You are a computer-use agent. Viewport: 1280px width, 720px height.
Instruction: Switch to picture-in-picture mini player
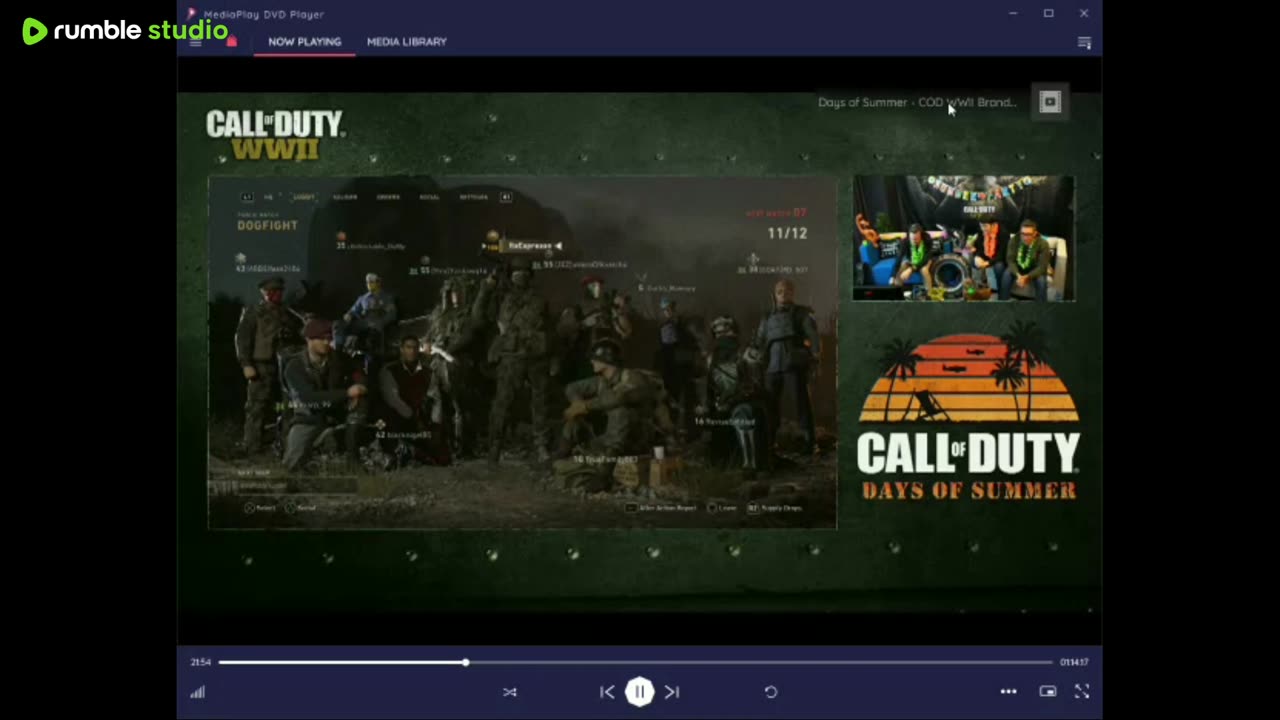[1048, 692]
